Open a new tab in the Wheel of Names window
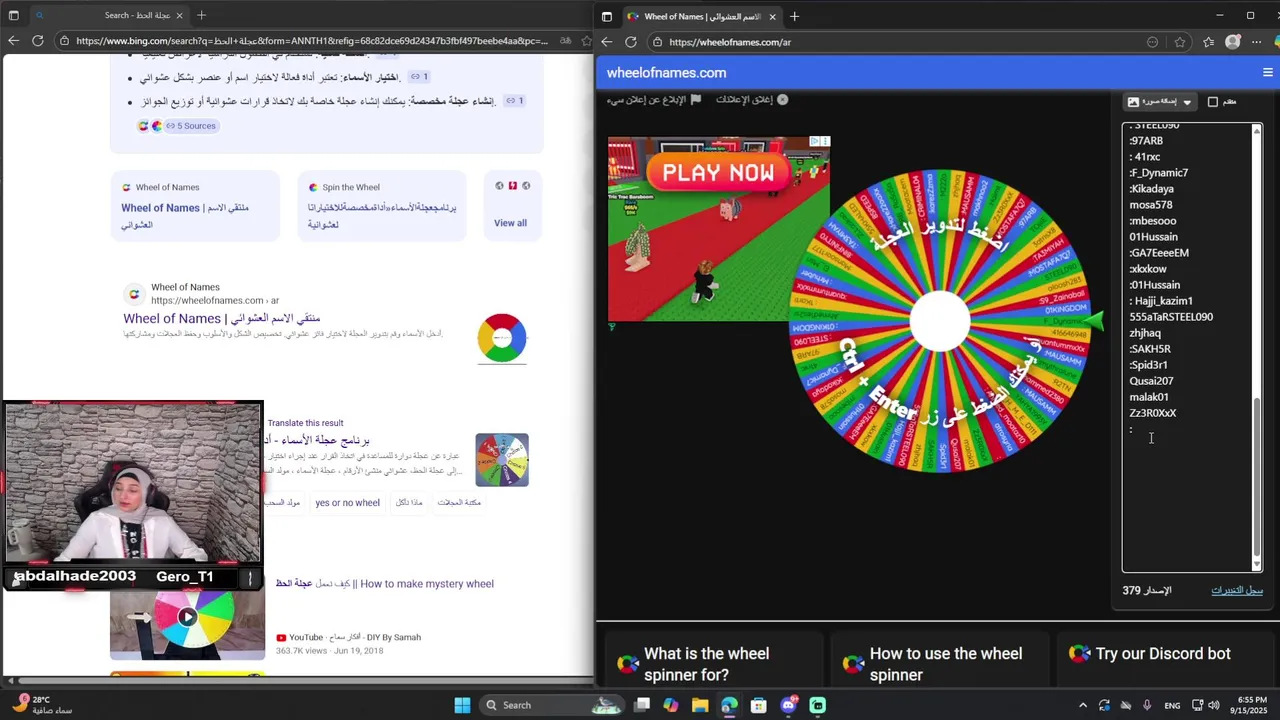 794,16
